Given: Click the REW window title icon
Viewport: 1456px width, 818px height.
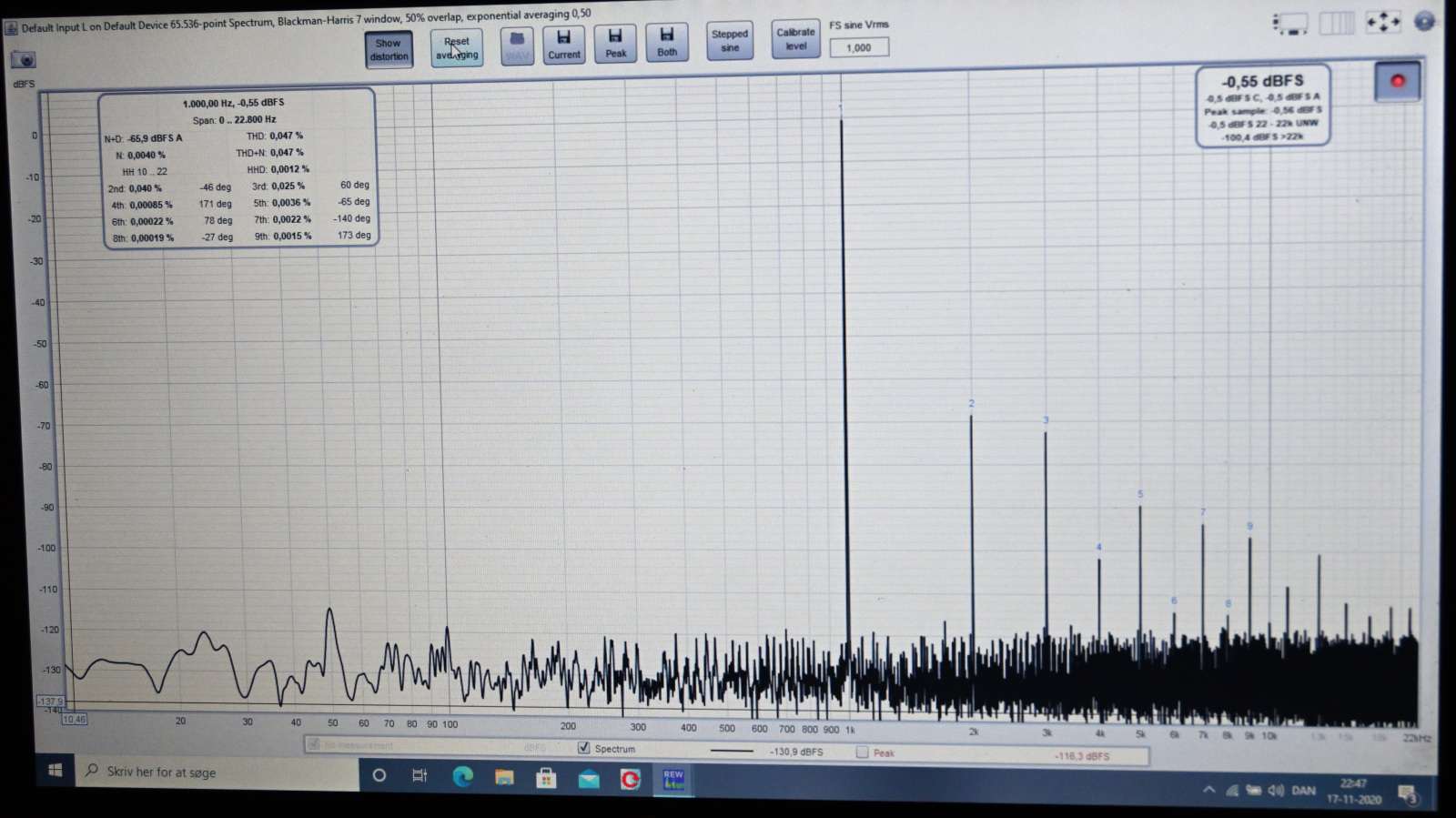Looking at the screenshot, I should pyautogui.click(x=12, y=28).
